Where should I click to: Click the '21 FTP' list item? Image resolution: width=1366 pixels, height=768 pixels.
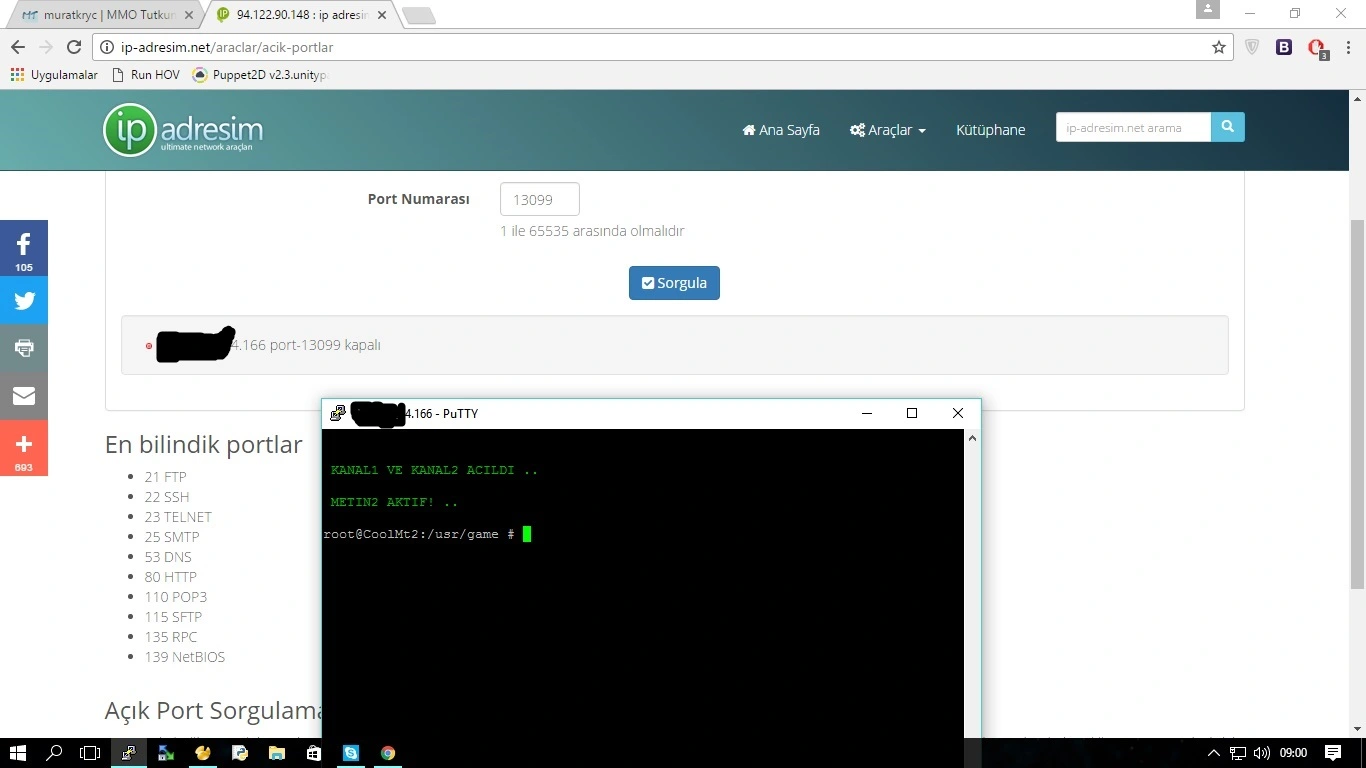click(165, 477)
